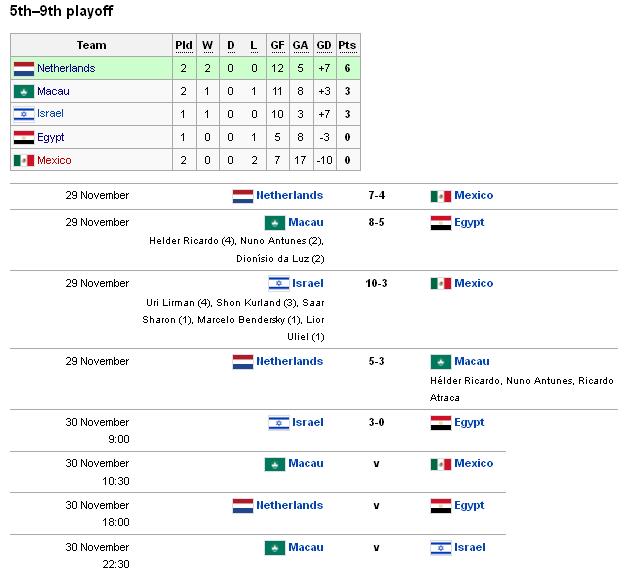
Task: Click the Israel flag in standings table
Action: click(x=24, y=114)
